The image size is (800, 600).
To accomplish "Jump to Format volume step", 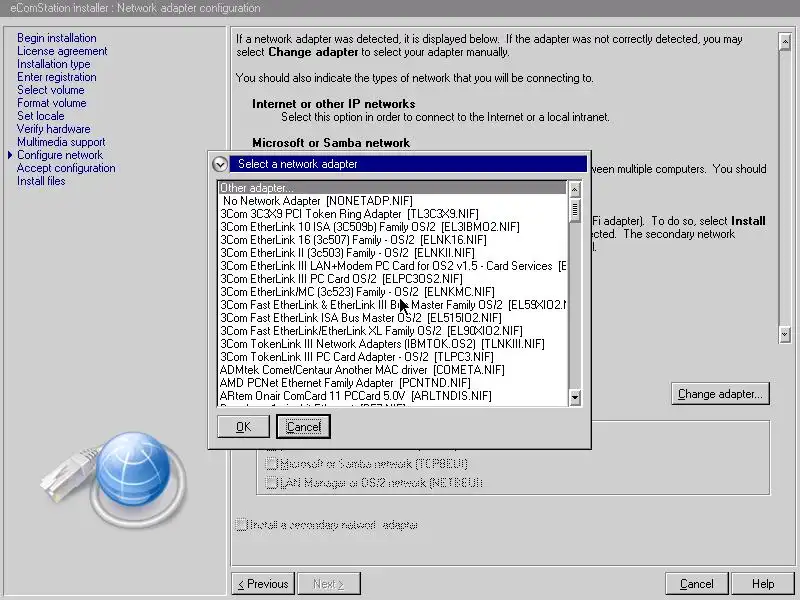I will coord(52,103).
